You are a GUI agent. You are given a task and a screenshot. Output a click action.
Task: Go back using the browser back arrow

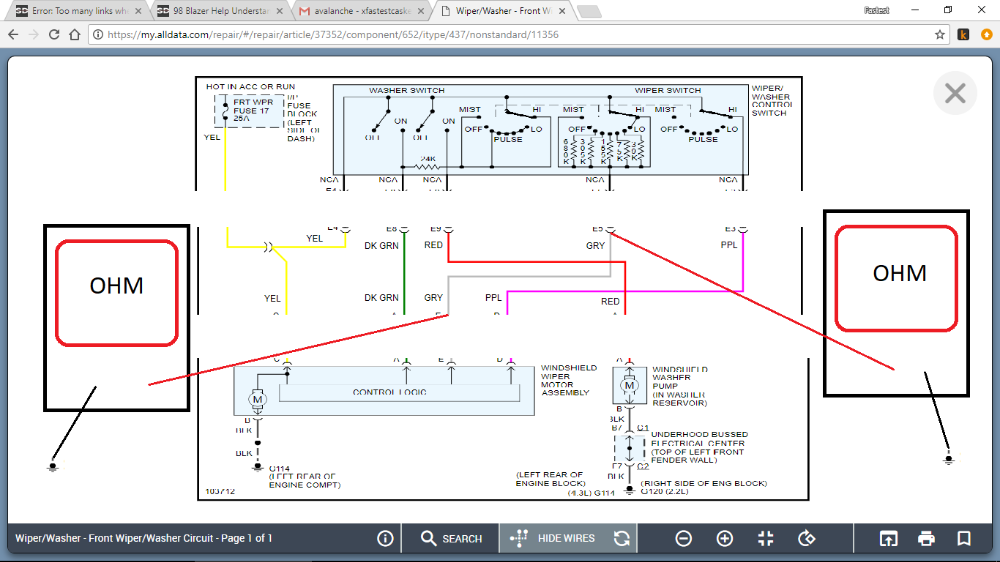coord(14,34)
